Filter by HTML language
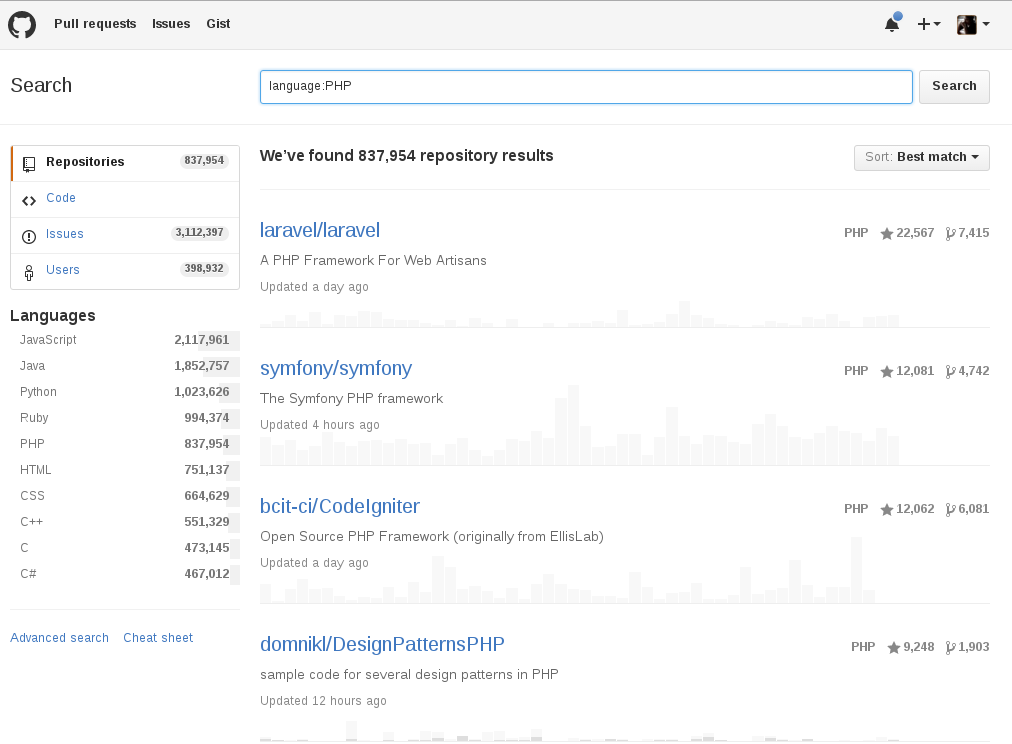 pos(125,470)
